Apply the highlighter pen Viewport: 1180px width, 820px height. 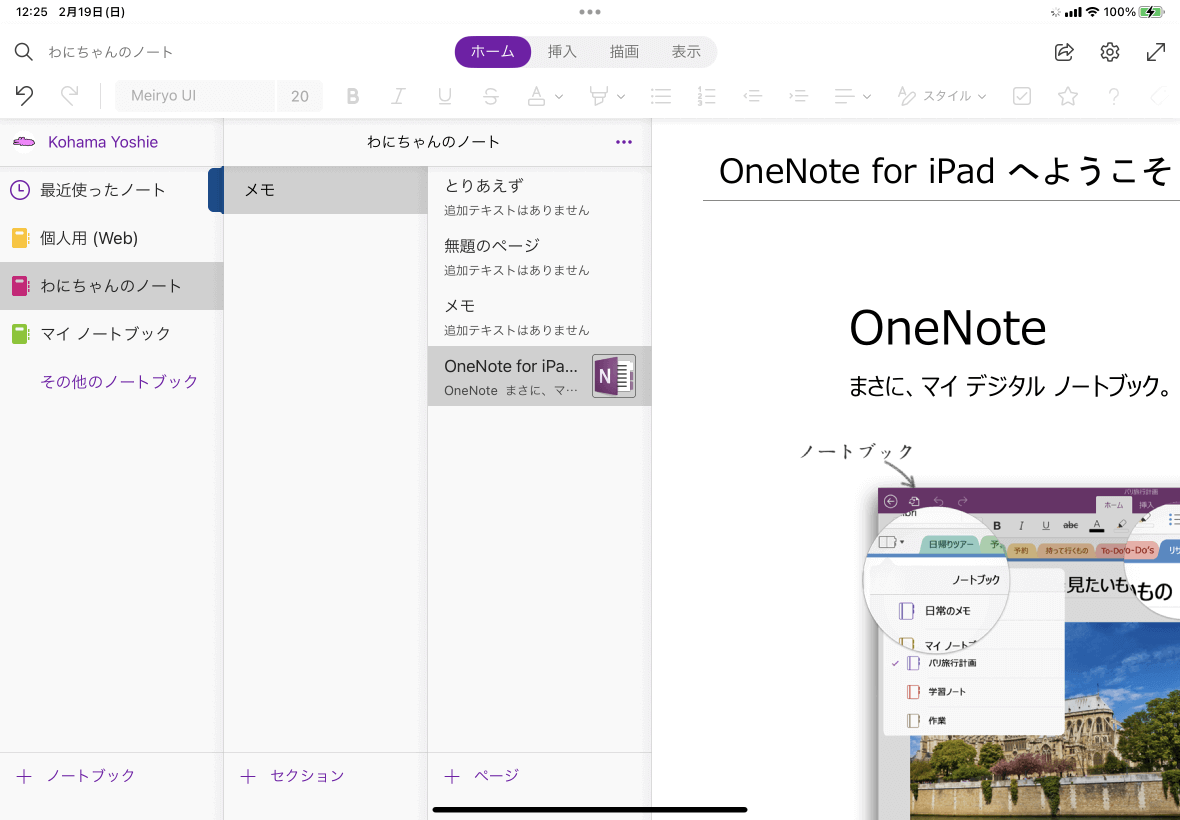click(599, 96)
